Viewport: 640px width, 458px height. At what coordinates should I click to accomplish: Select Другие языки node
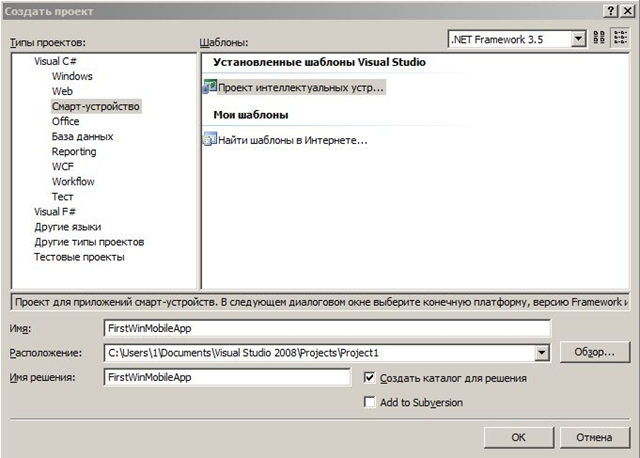pyautogui.click(x=68, y=227)
